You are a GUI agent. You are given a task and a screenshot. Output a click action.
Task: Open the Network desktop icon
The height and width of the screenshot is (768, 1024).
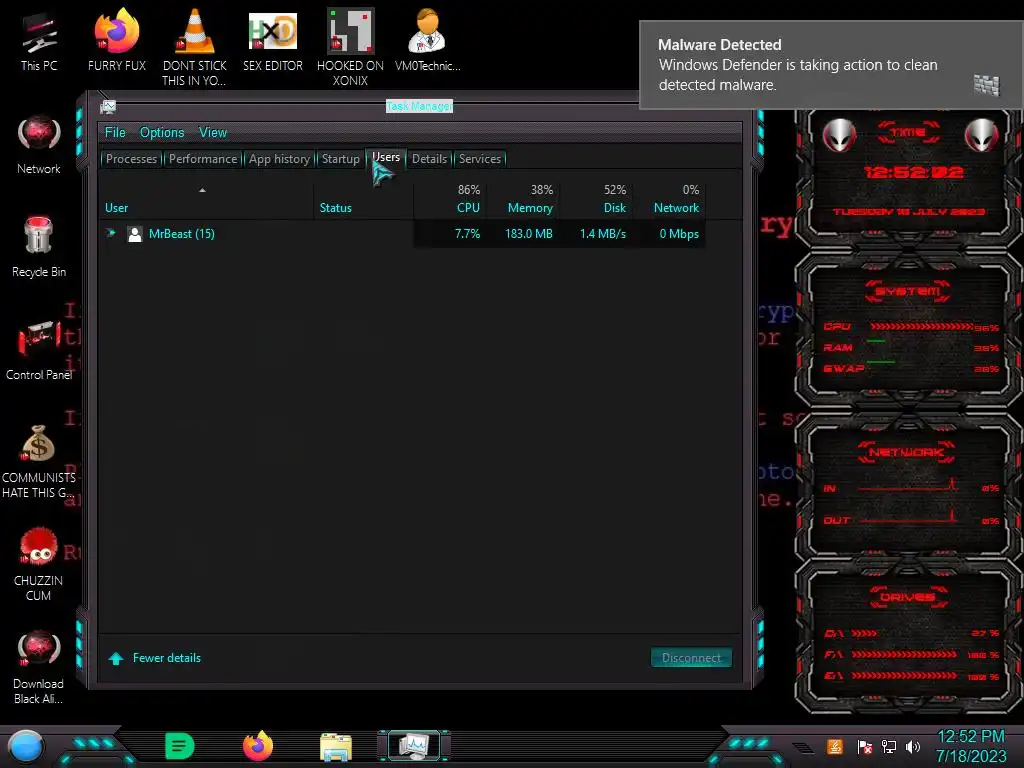pos(39,145)
